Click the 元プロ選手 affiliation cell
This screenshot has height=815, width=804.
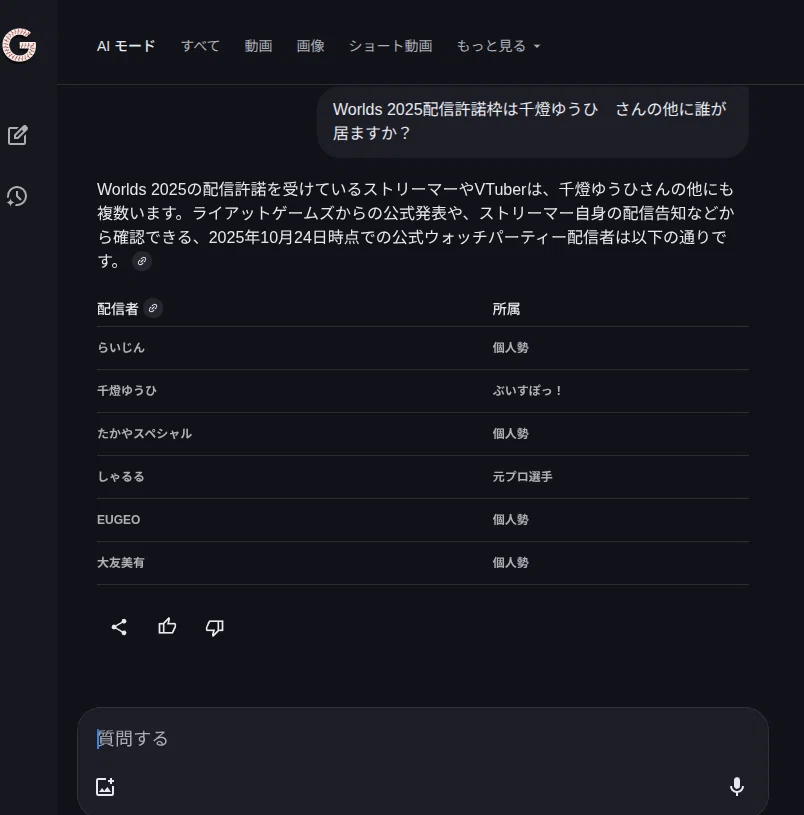point(522,477)
